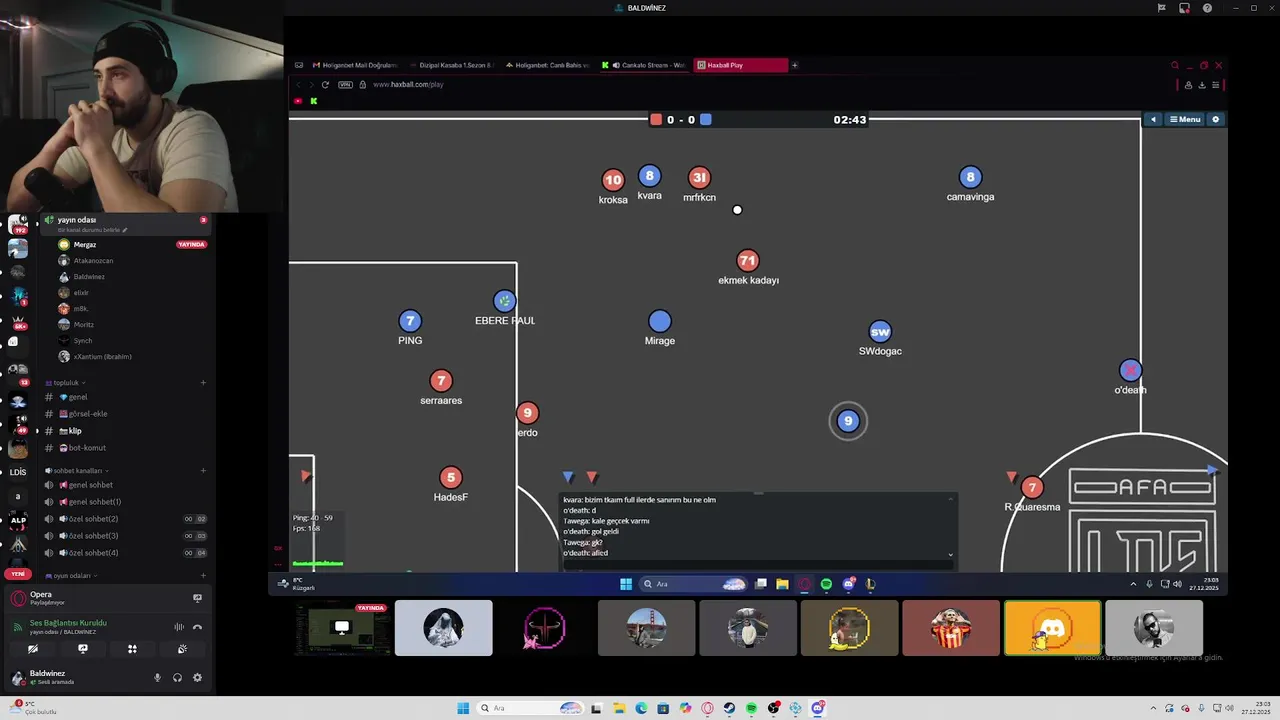Image resolution: width=1280 pixels, height=720 pixels.
Task: Open a new browser tab
Action: (x=795, y=65)
